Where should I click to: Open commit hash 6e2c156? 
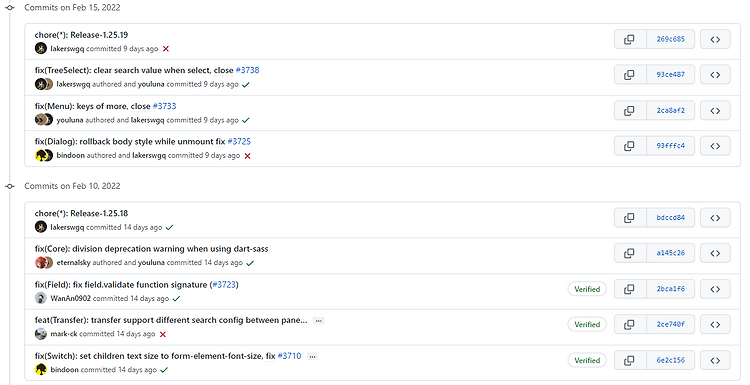click(x=670, y=360)
